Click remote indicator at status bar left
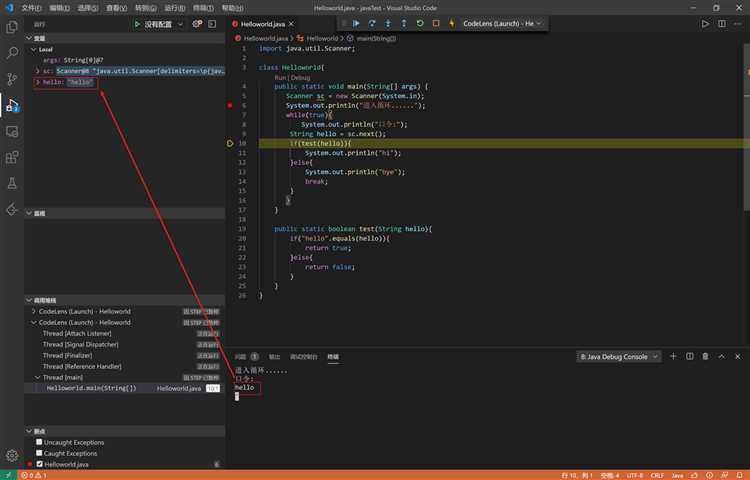Viewport: 750px width, 480px height. tap(8, 475)
